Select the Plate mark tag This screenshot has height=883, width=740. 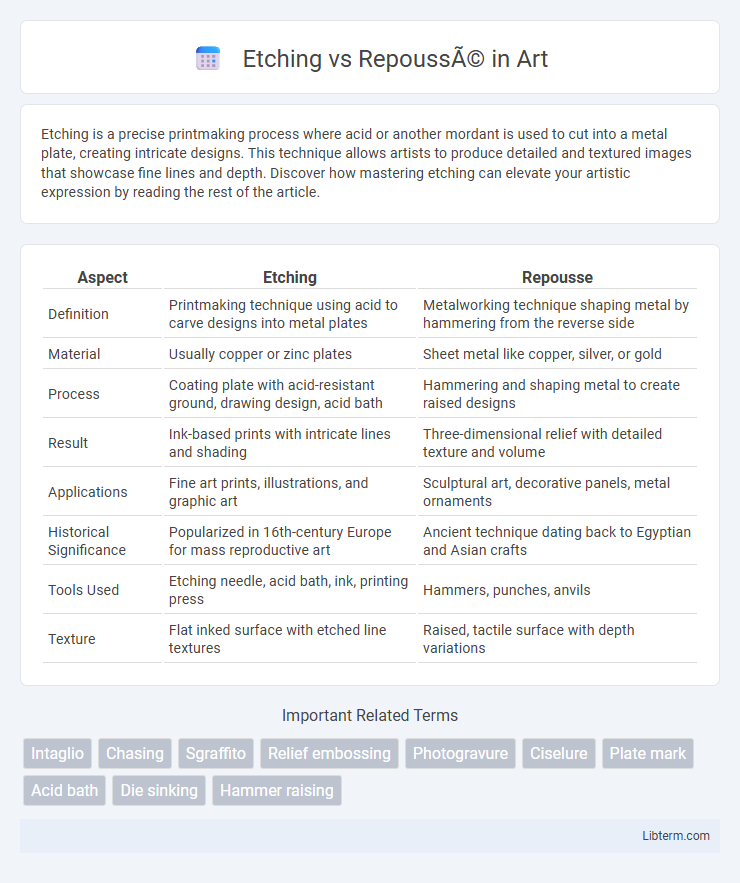click(x=648, y=753)
